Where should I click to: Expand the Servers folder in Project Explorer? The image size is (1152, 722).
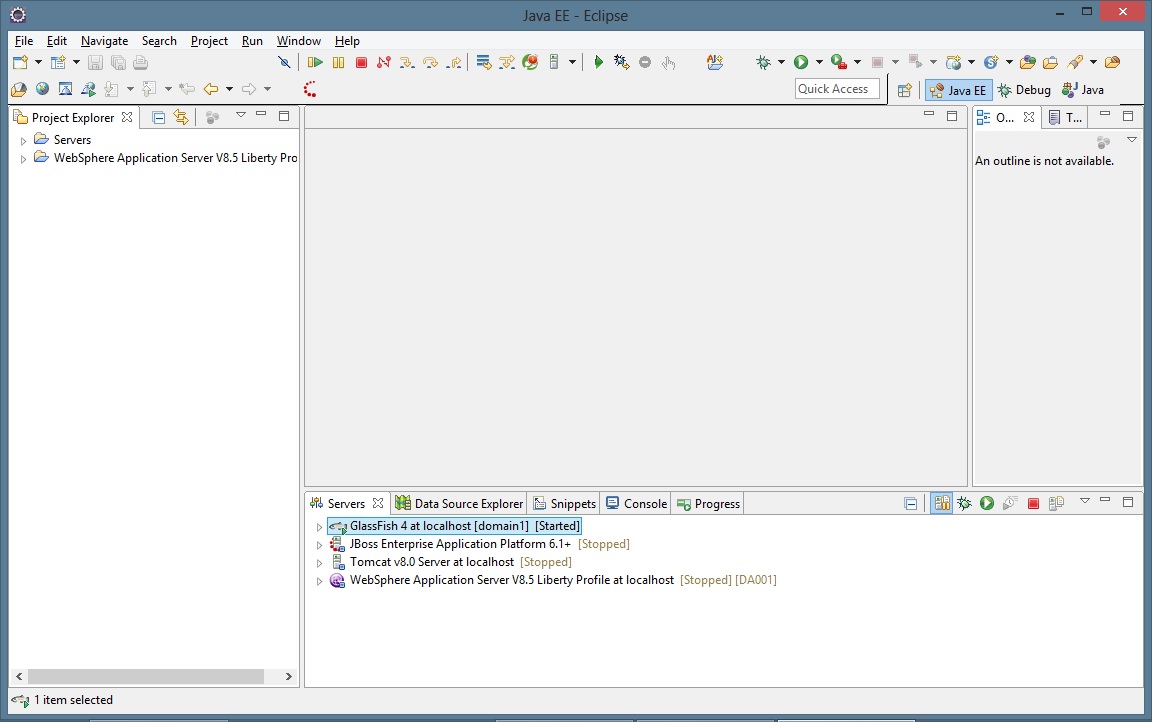pyautogui.click(x=24, y=141)
